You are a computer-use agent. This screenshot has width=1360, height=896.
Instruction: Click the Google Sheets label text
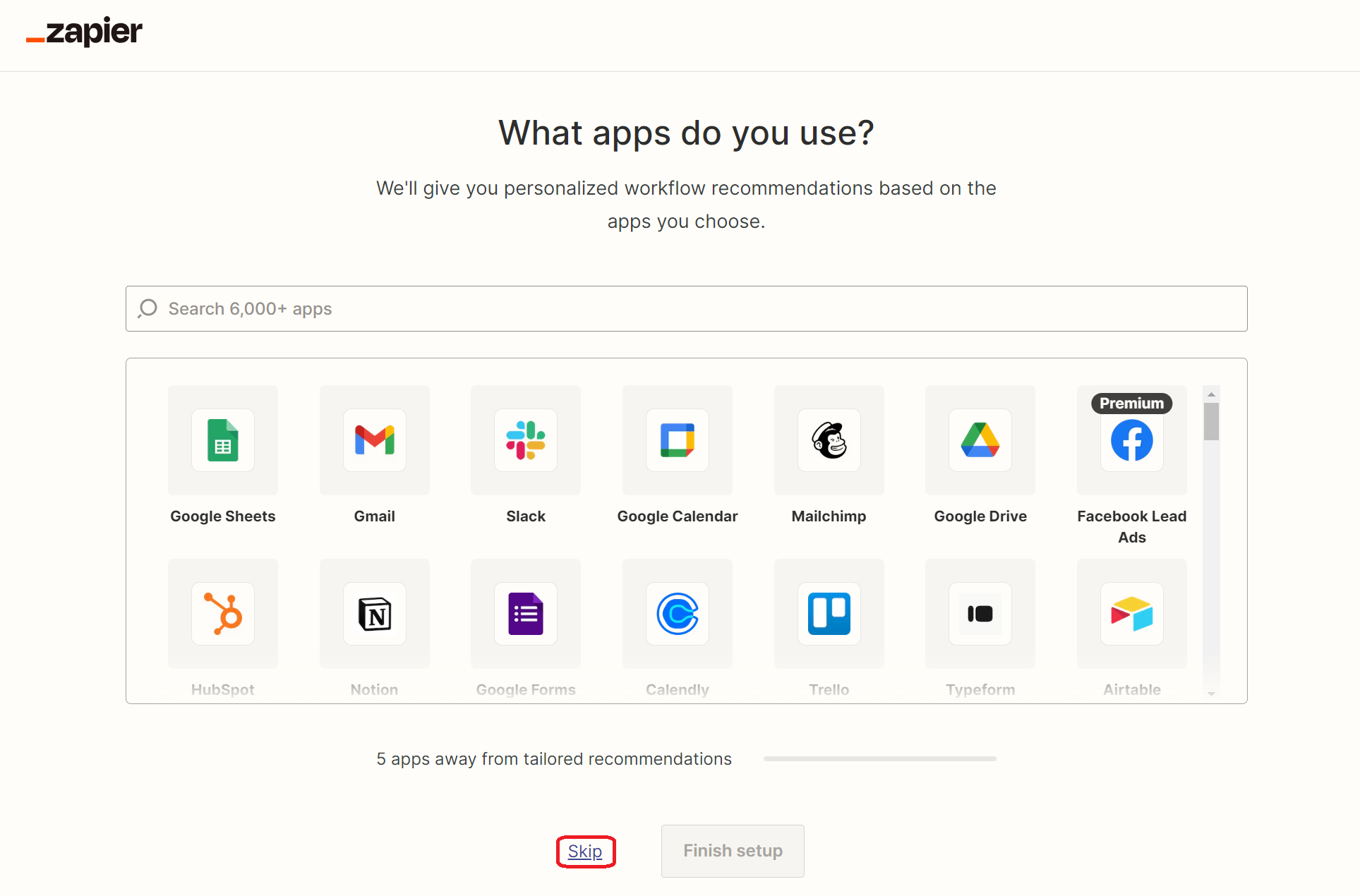coord(223,516)
